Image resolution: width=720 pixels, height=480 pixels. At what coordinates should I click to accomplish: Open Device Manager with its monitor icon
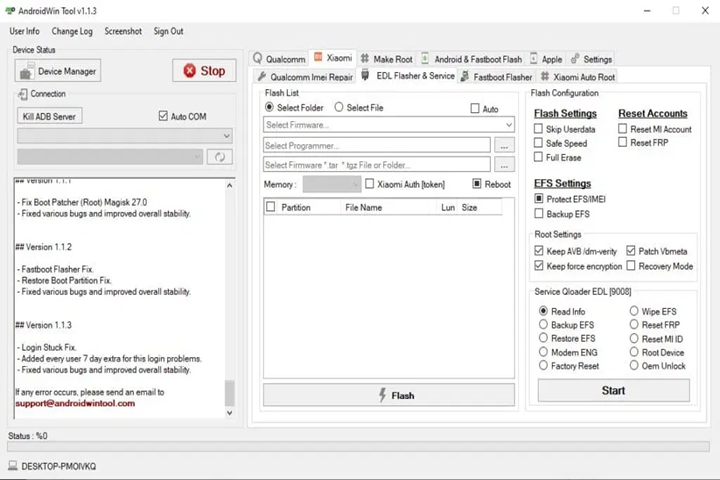click(x=27, y=71)
